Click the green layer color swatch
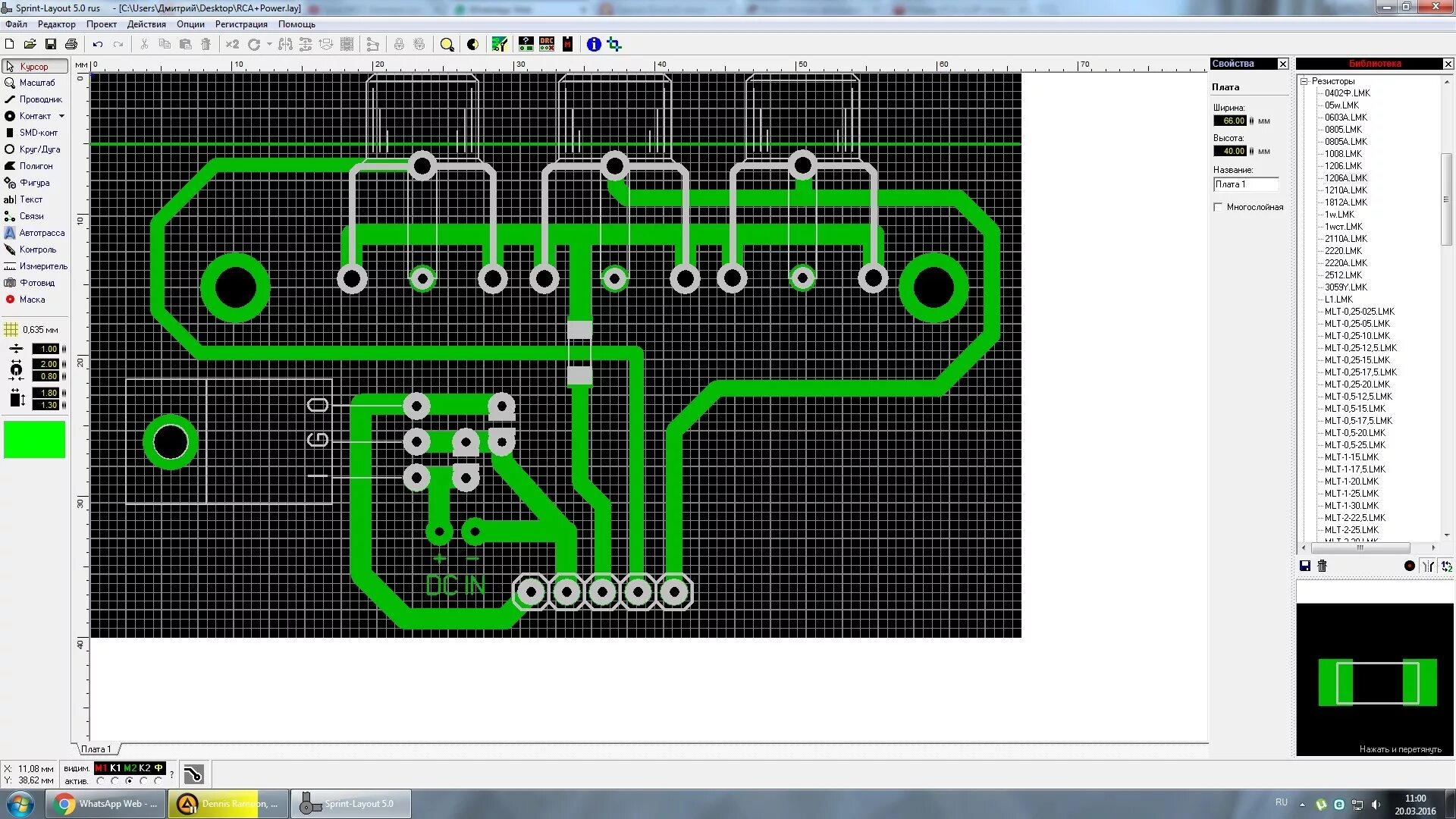1456x819 pixels. (34, 440)
